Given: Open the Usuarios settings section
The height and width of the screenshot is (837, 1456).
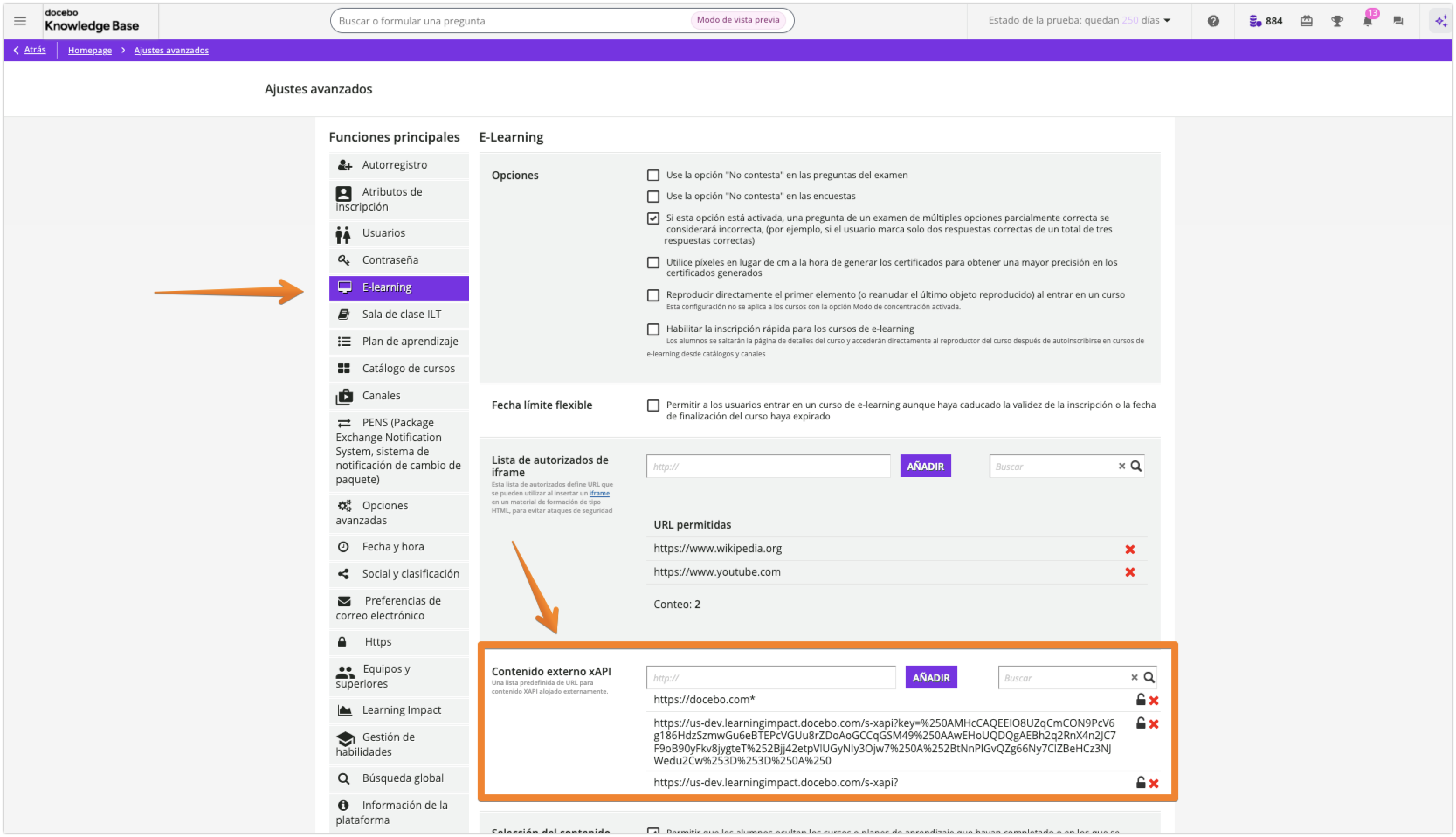Looking at the screenshot, I should click(x=399, y=233).
